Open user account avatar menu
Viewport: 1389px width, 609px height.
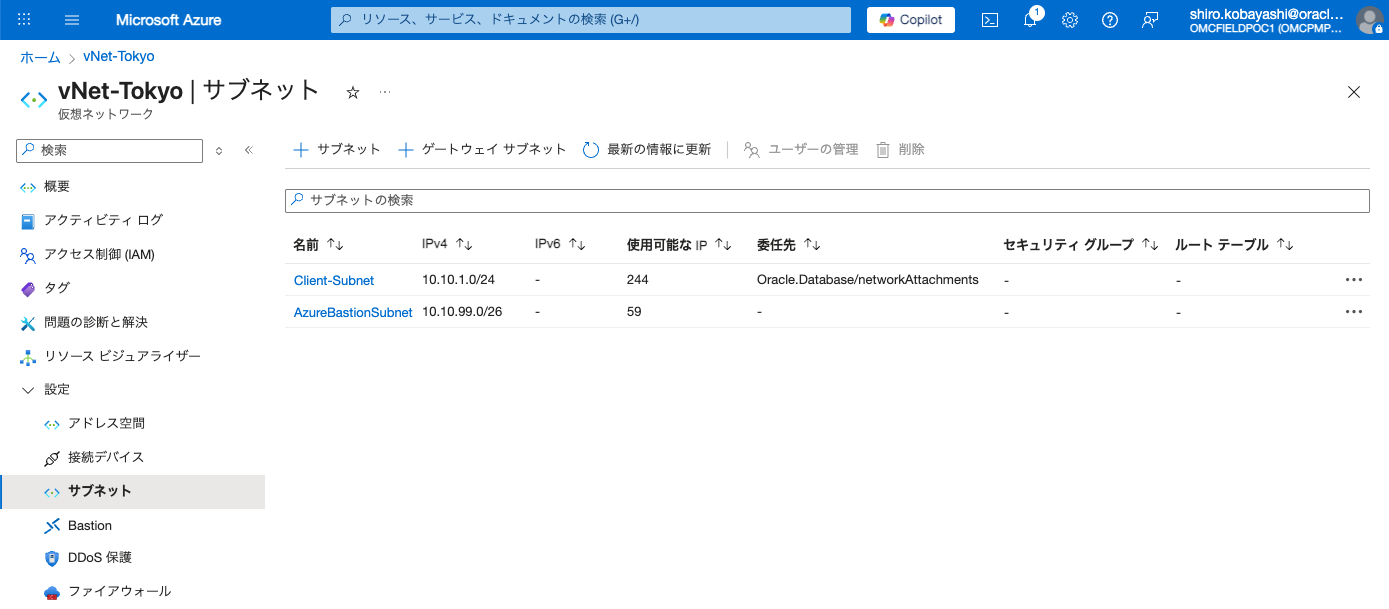point(1369,20)
